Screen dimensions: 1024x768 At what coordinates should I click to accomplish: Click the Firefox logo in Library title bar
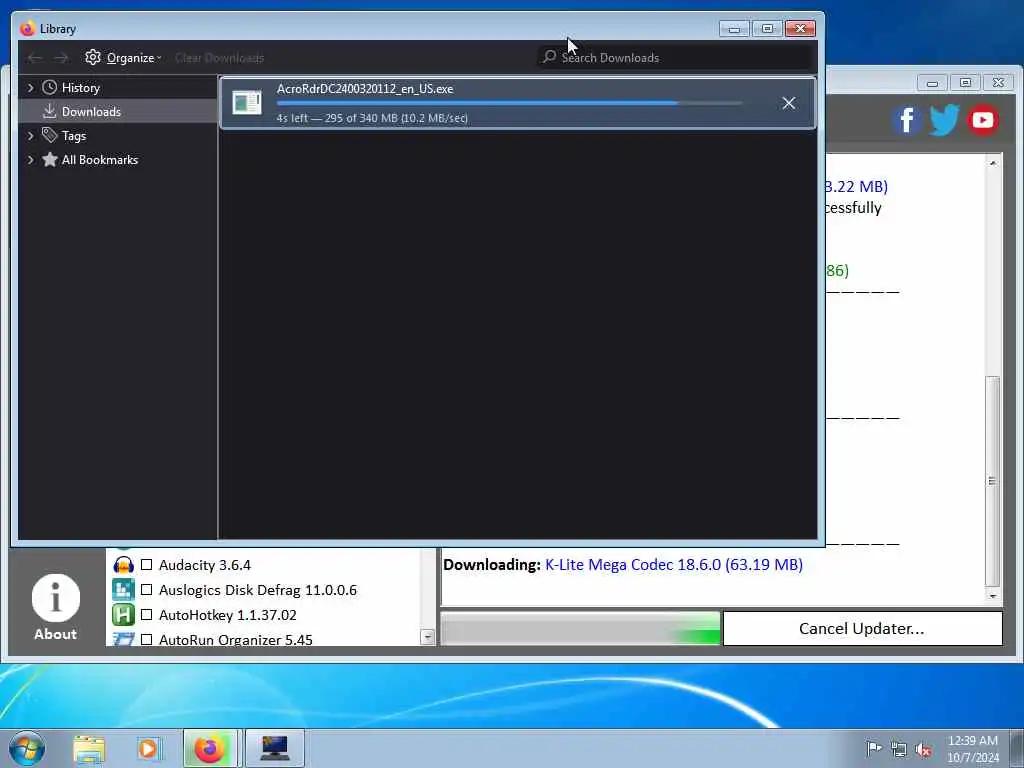click(x=27, y=29)
